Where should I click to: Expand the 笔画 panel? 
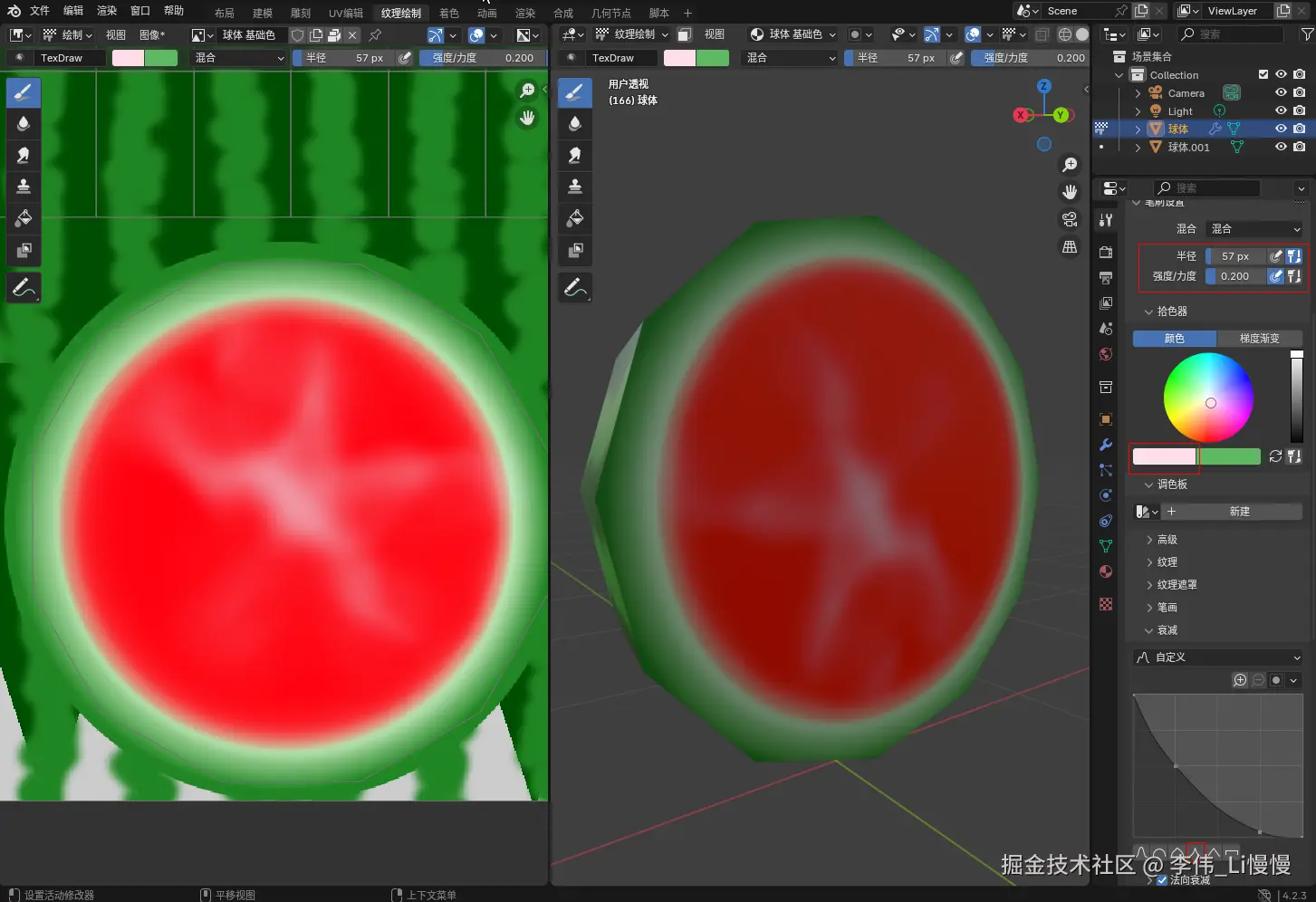click(x=1167, y=608)
